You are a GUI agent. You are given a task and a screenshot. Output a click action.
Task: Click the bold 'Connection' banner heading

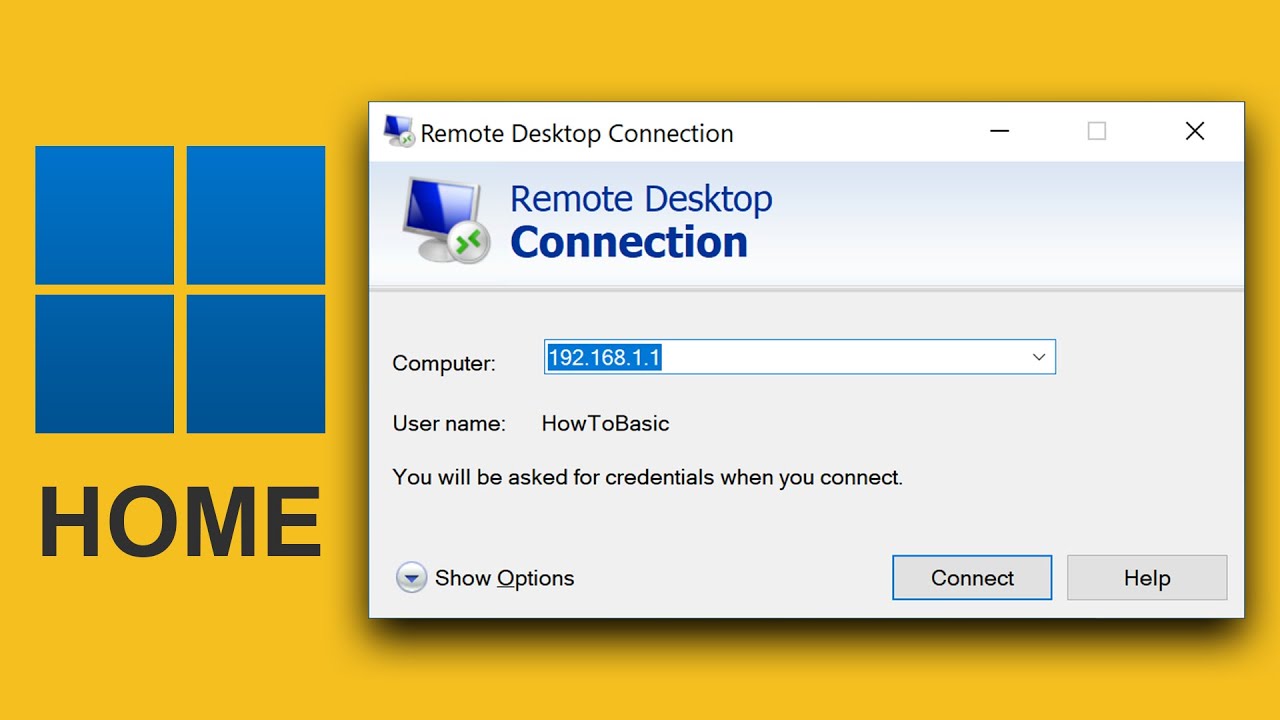629,242
